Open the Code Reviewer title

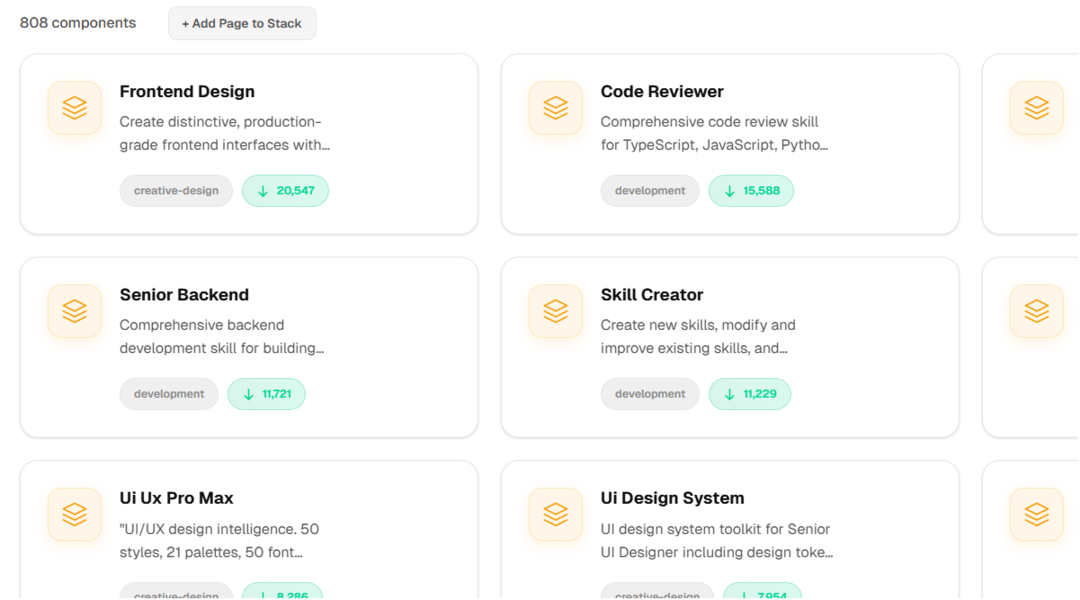[662, 92]
